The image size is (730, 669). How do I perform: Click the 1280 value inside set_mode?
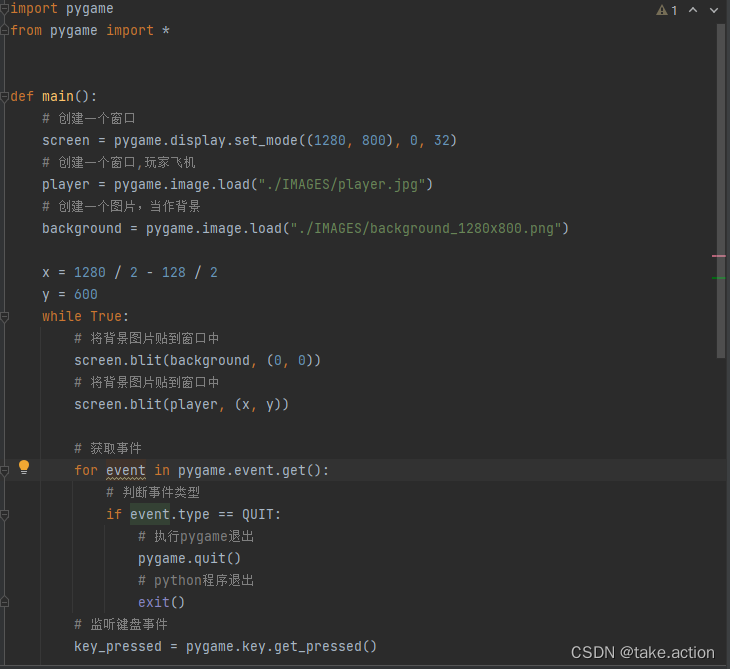330,141
